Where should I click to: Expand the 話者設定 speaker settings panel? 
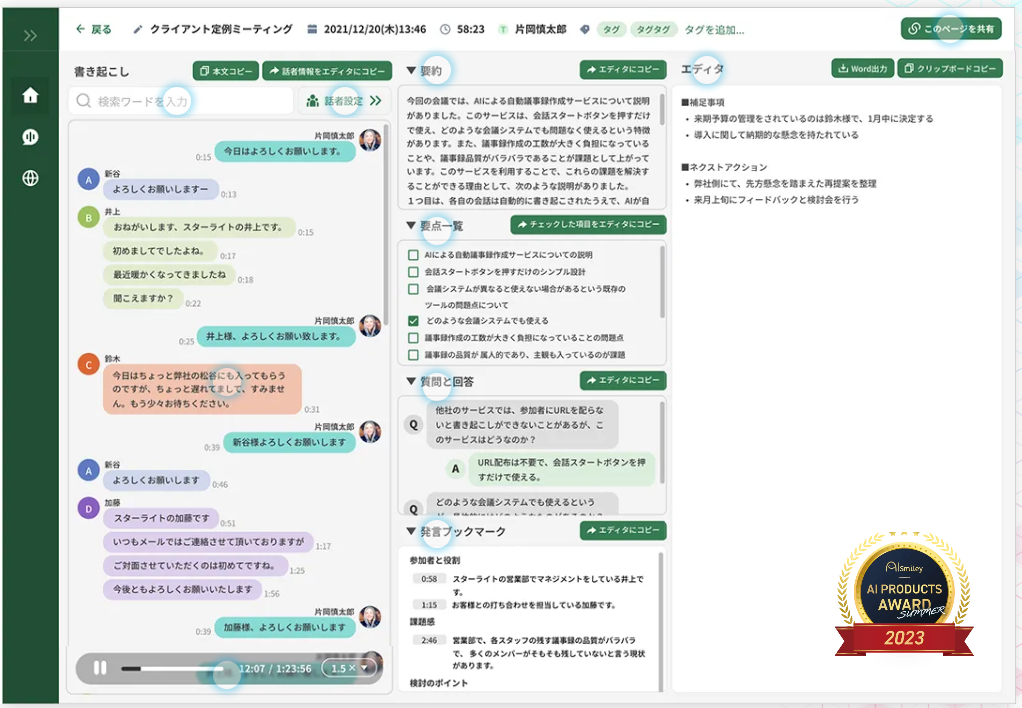point(343,101)
